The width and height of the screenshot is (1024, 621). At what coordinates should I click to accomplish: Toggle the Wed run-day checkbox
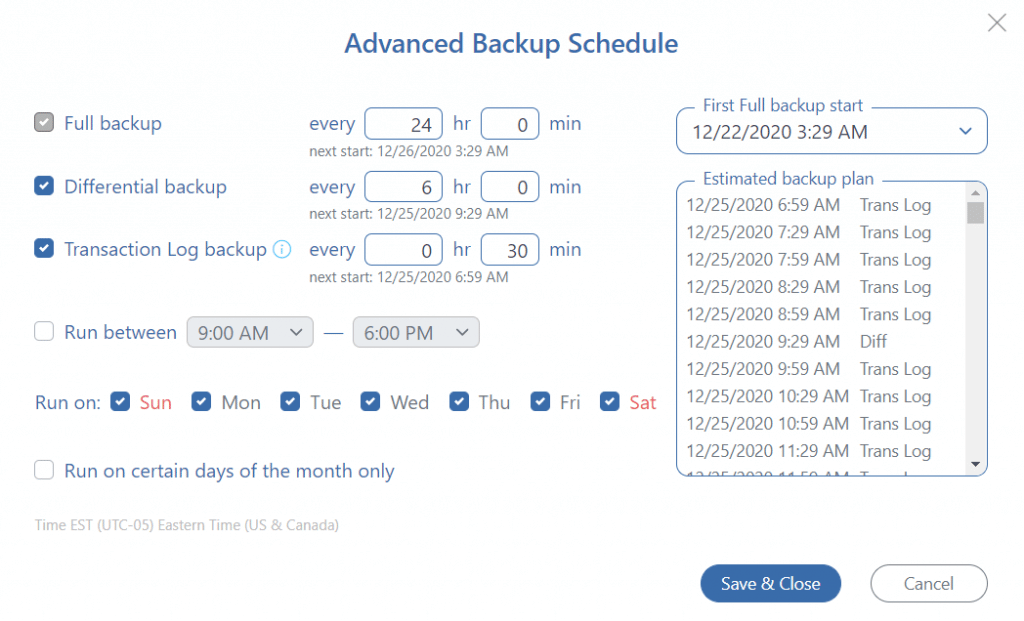tap(370, 402)
